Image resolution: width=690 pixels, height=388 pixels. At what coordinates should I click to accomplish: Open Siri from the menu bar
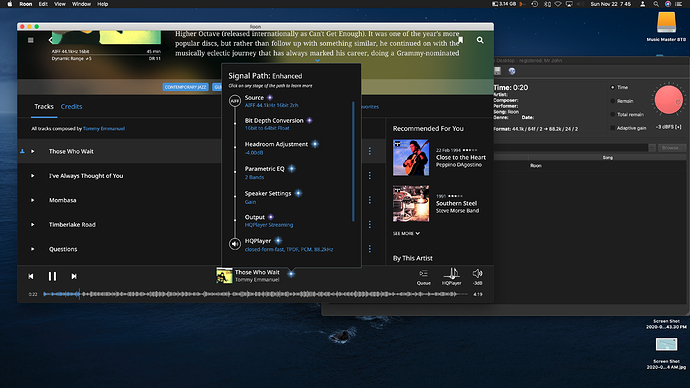pyautogui.click(x=668, y=4)
